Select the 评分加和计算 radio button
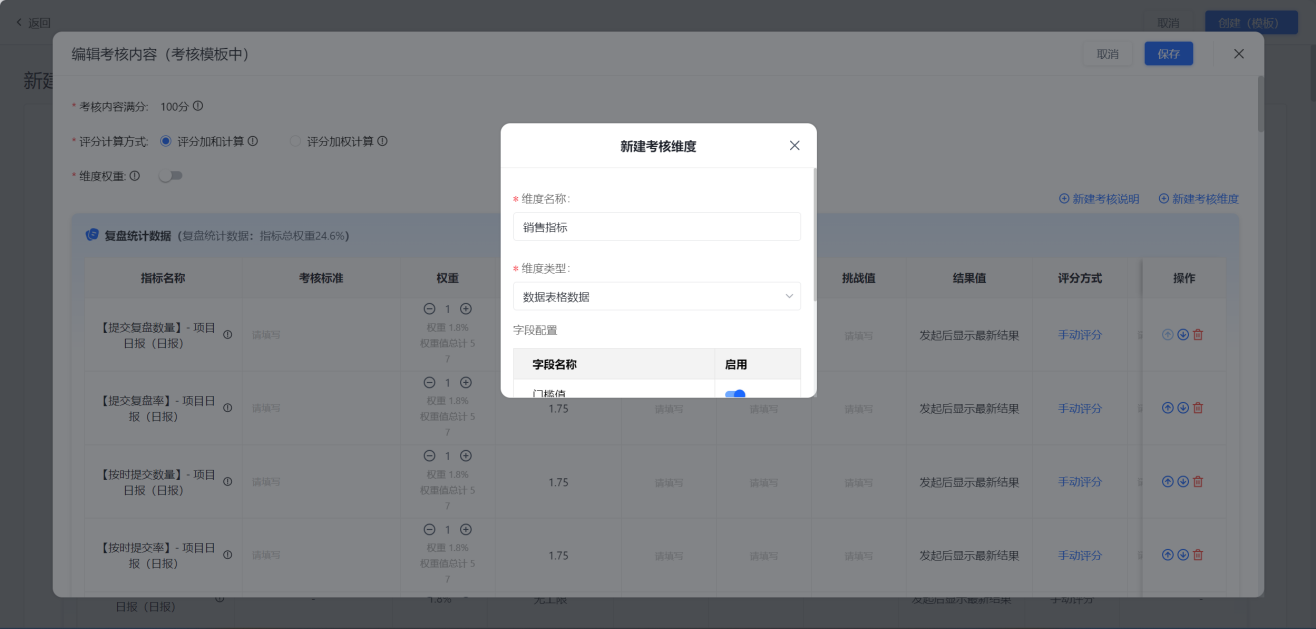 (x=166, y=141)
